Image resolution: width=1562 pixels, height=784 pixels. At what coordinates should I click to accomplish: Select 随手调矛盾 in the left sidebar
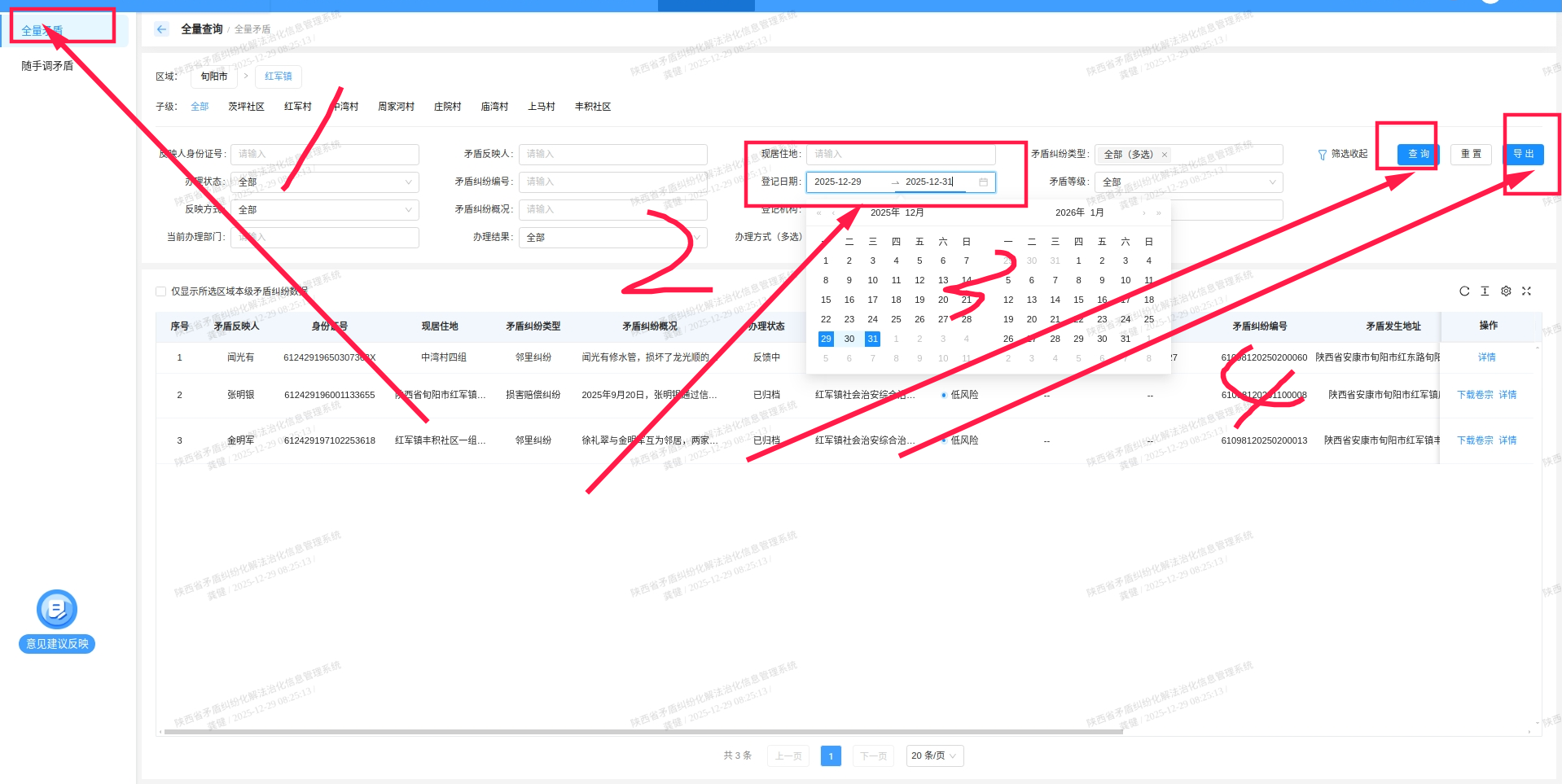coord(47,66)
